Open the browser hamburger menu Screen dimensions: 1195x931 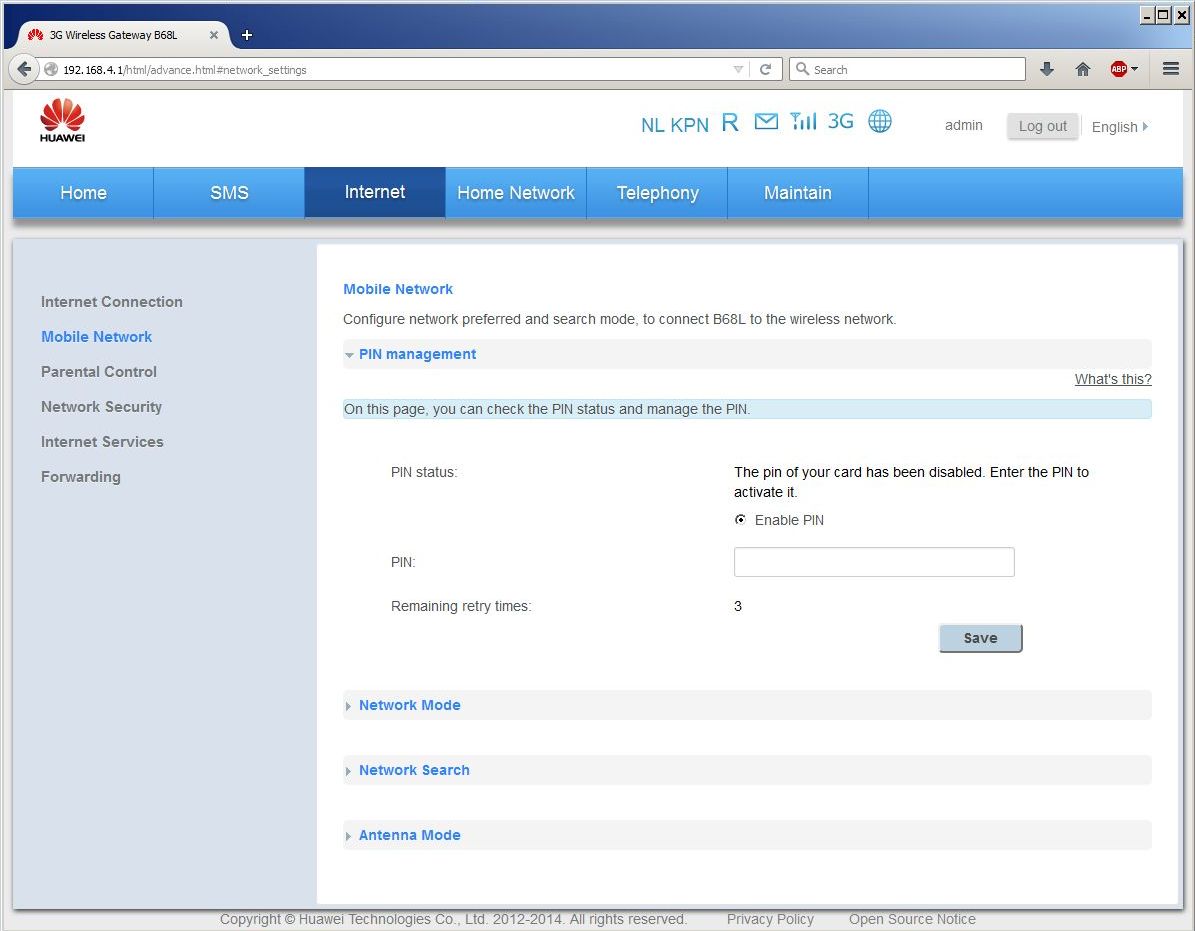click(1171, 69)
